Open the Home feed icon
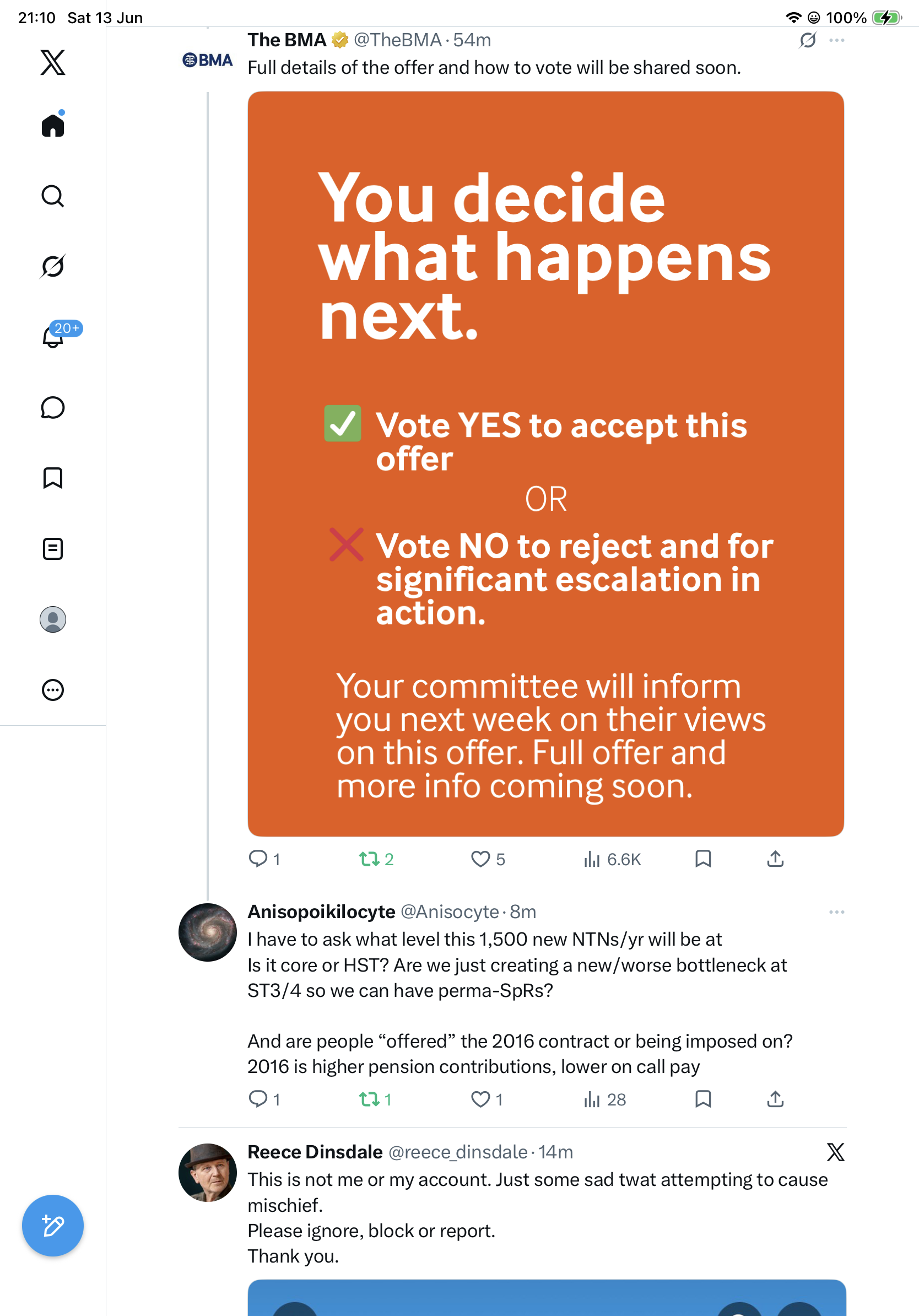 click(x=53, y=125)
